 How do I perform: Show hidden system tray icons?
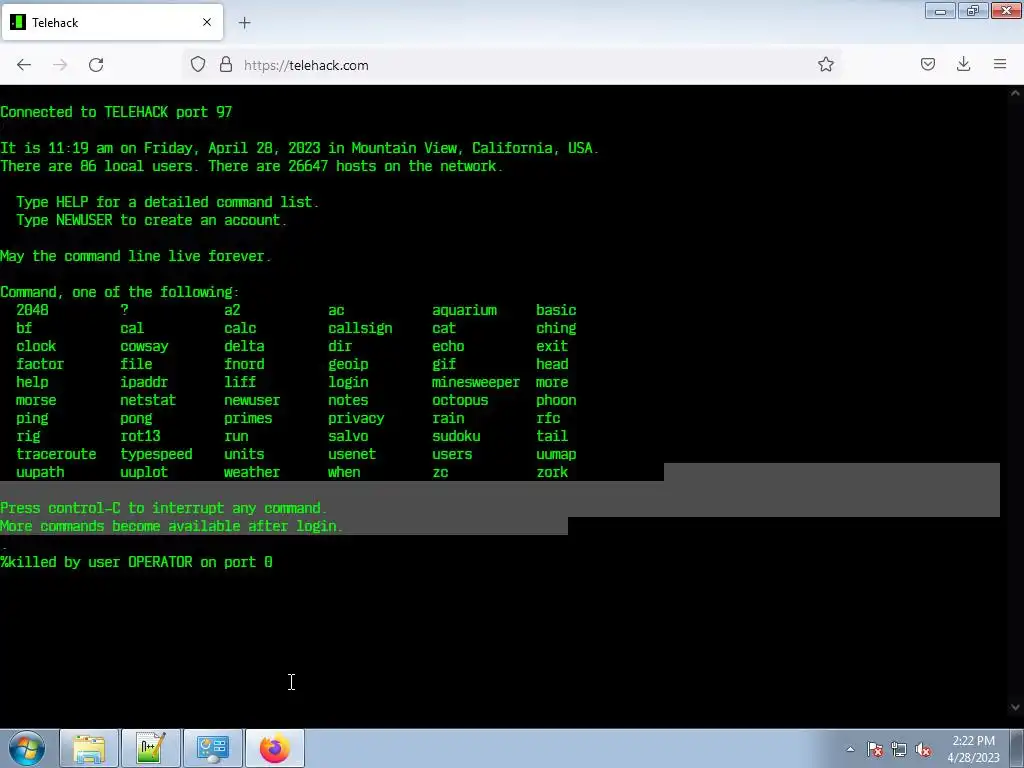tap(850, 749)
